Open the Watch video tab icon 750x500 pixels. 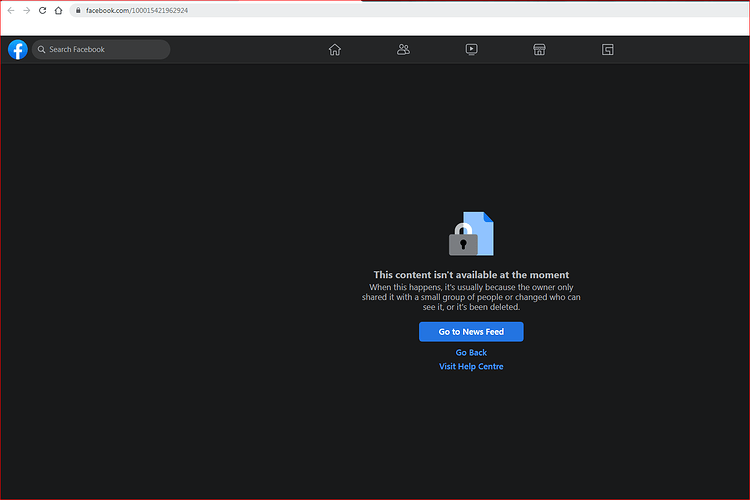(x=471, y=49)
